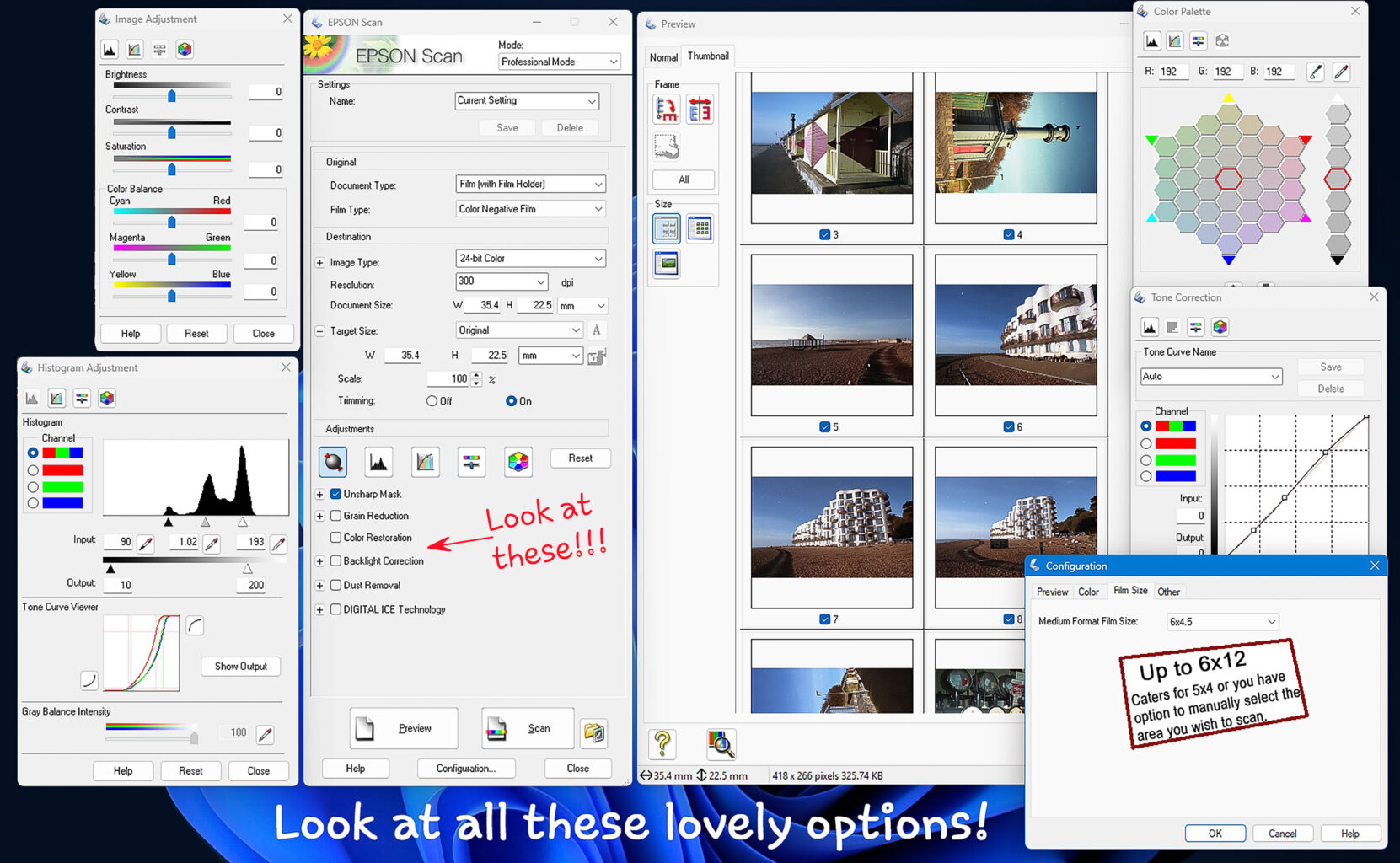Click the mirror frame icon in Preview
The width and height of the screenshot is (1400, 863).
coord(700,110)
